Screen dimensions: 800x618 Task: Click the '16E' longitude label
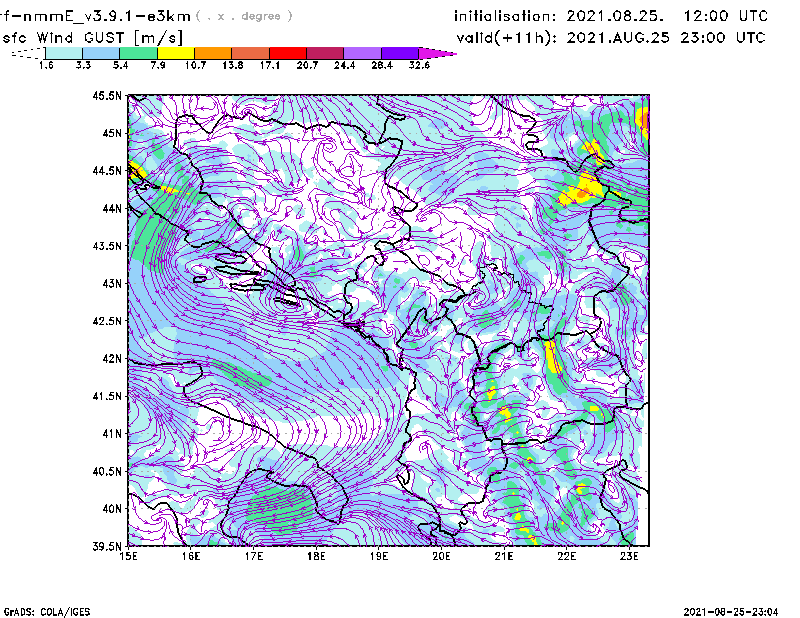coord(191,556)
